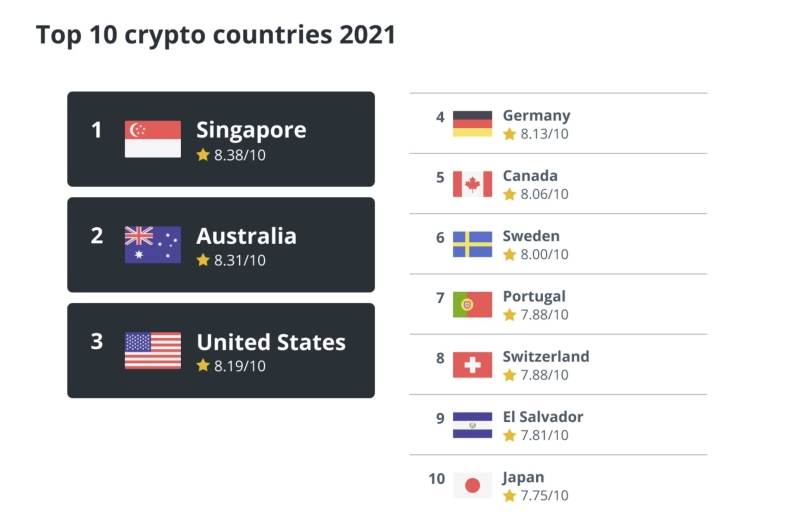Select the Singapore country name
The image size is (800, 529).
coord(252,130)
